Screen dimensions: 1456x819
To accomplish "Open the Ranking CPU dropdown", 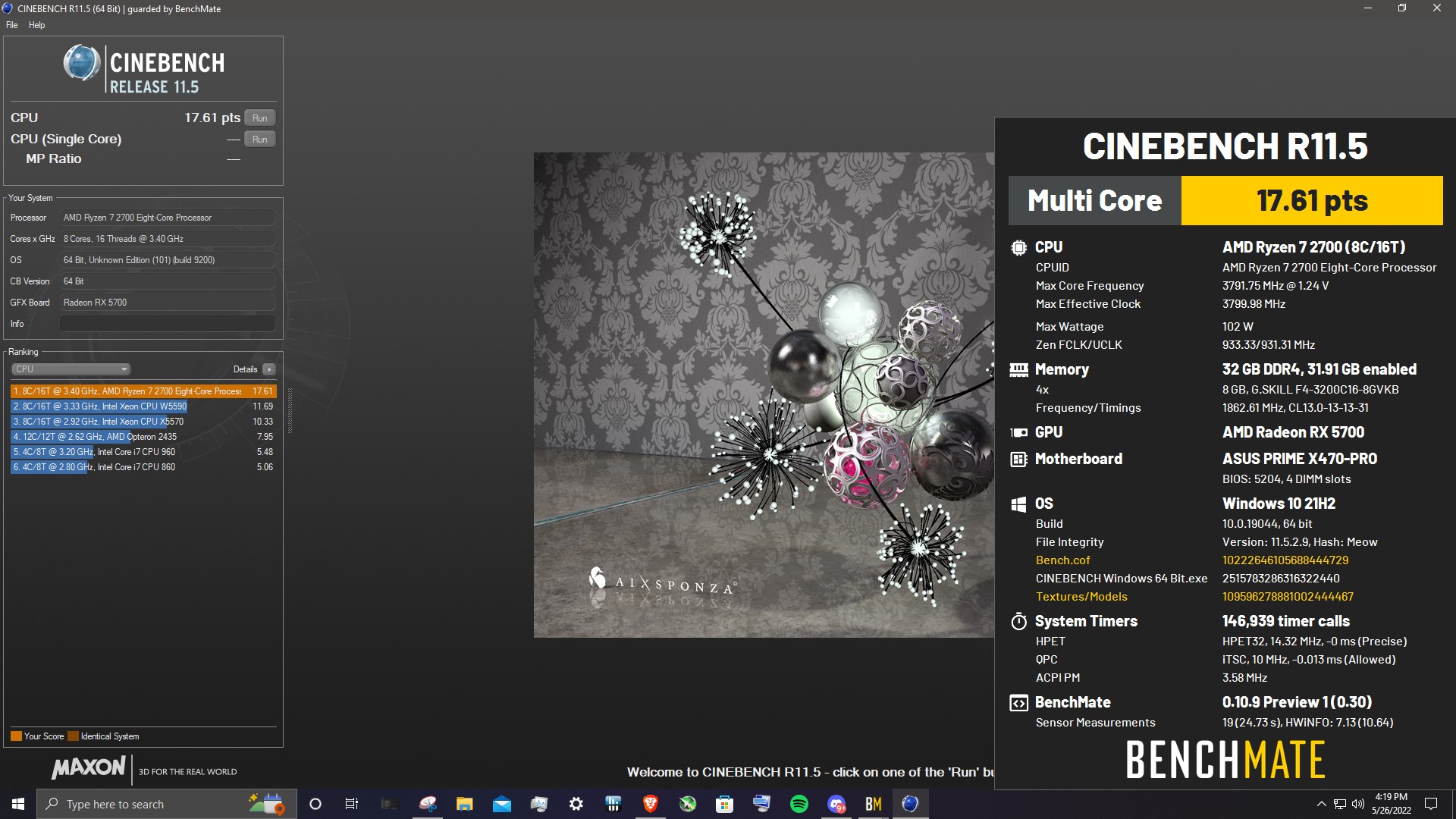I will (71, 369).
